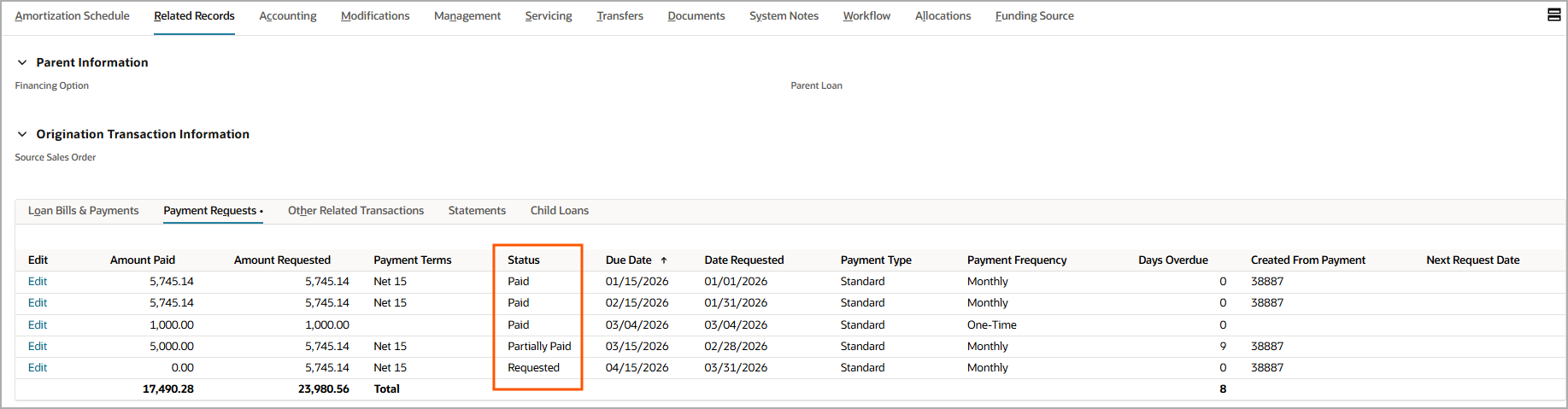Viewport: 1568px width, 409px height.
Task: Open the Funding Source tab
Action: [x=1034, y=16]
